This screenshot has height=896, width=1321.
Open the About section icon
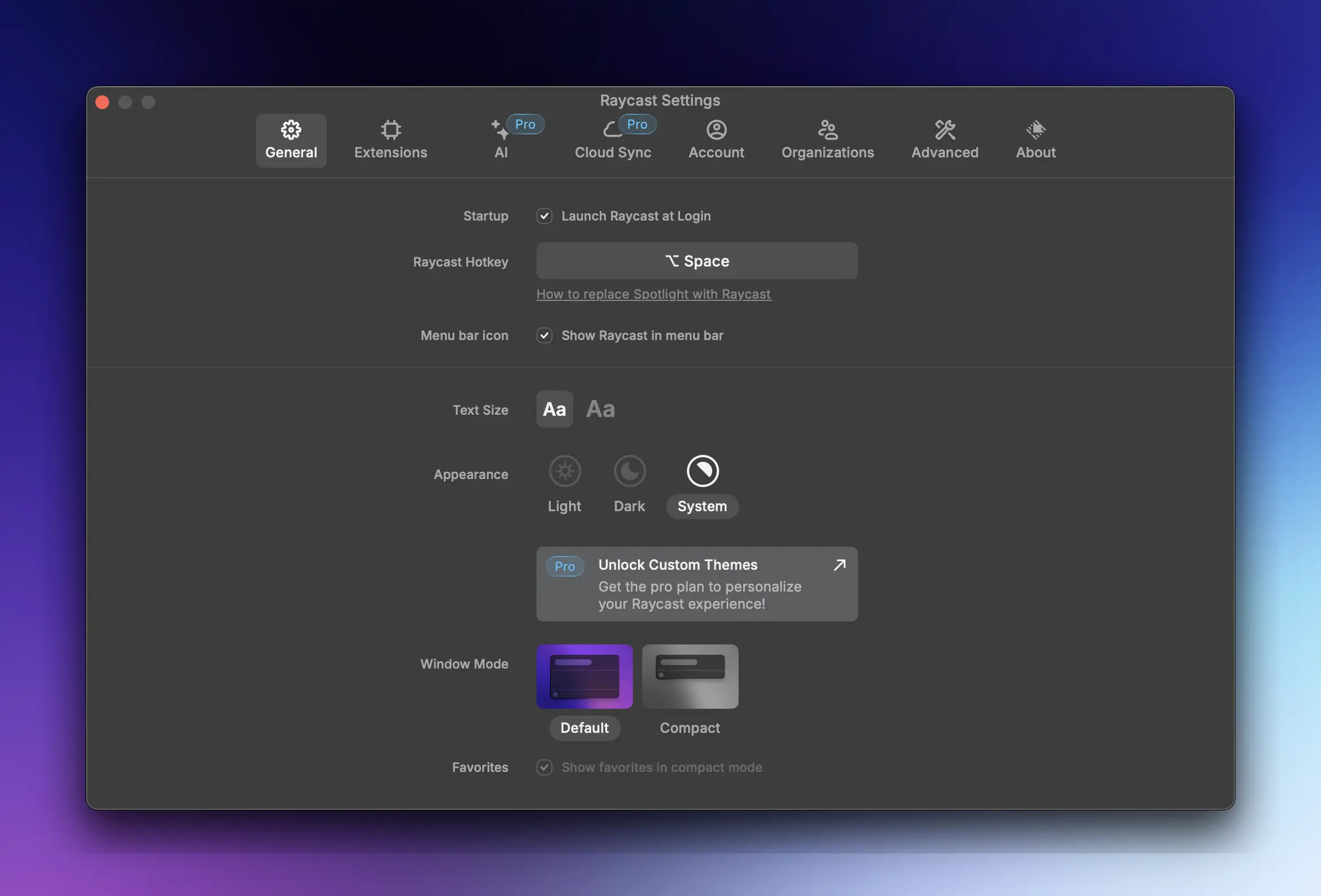coord(1035,129)
